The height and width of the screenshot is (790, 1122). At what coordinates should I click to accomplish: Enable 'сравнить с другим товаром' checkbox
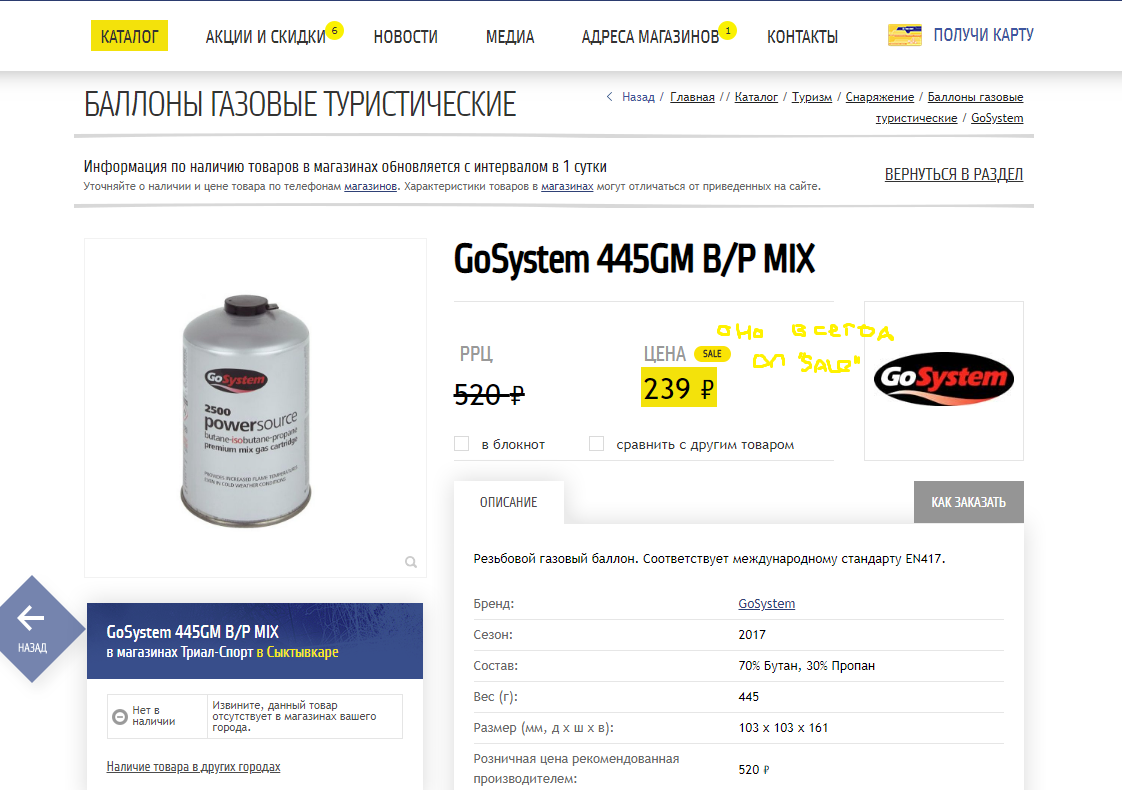[596, 444]
